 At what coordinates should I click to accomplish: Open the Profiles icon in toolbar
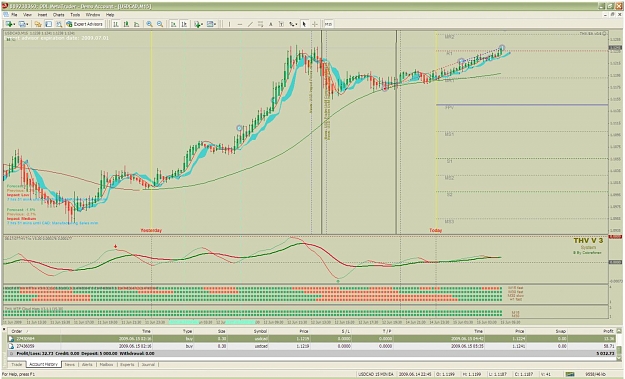click(x=22, y=24)
